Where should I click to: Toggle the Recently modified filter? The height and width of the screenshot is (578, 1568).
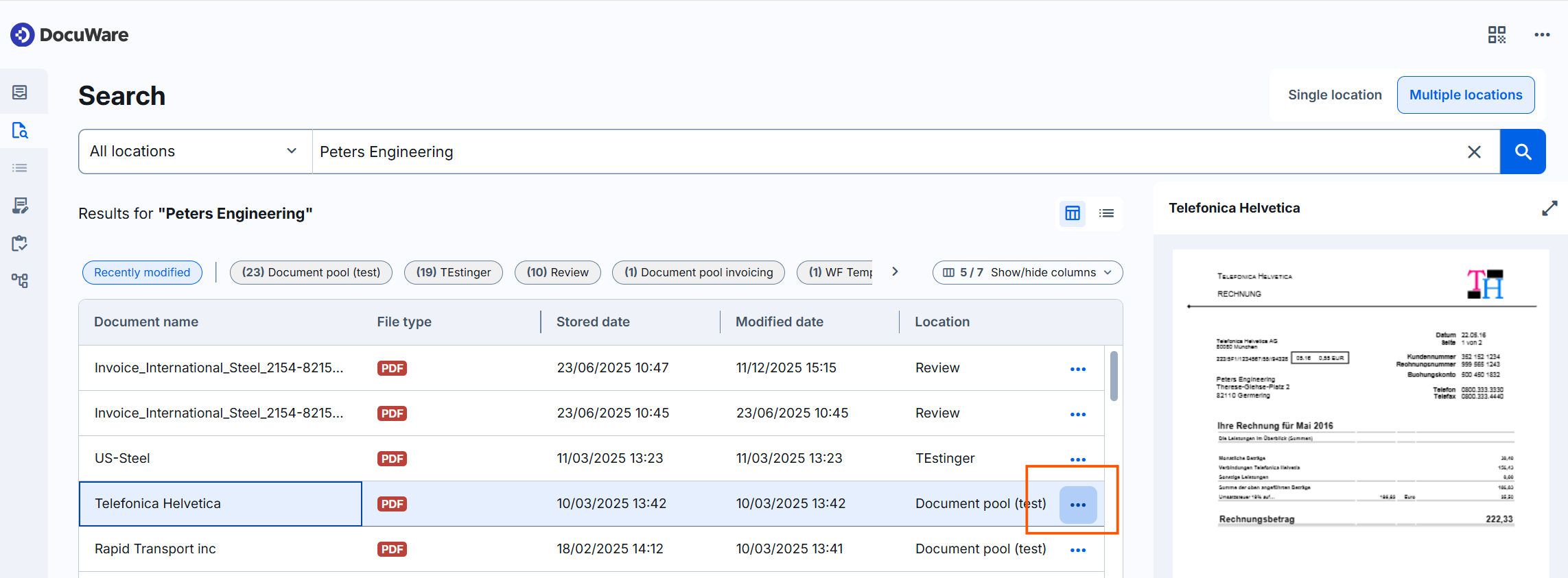coord(142,272)
